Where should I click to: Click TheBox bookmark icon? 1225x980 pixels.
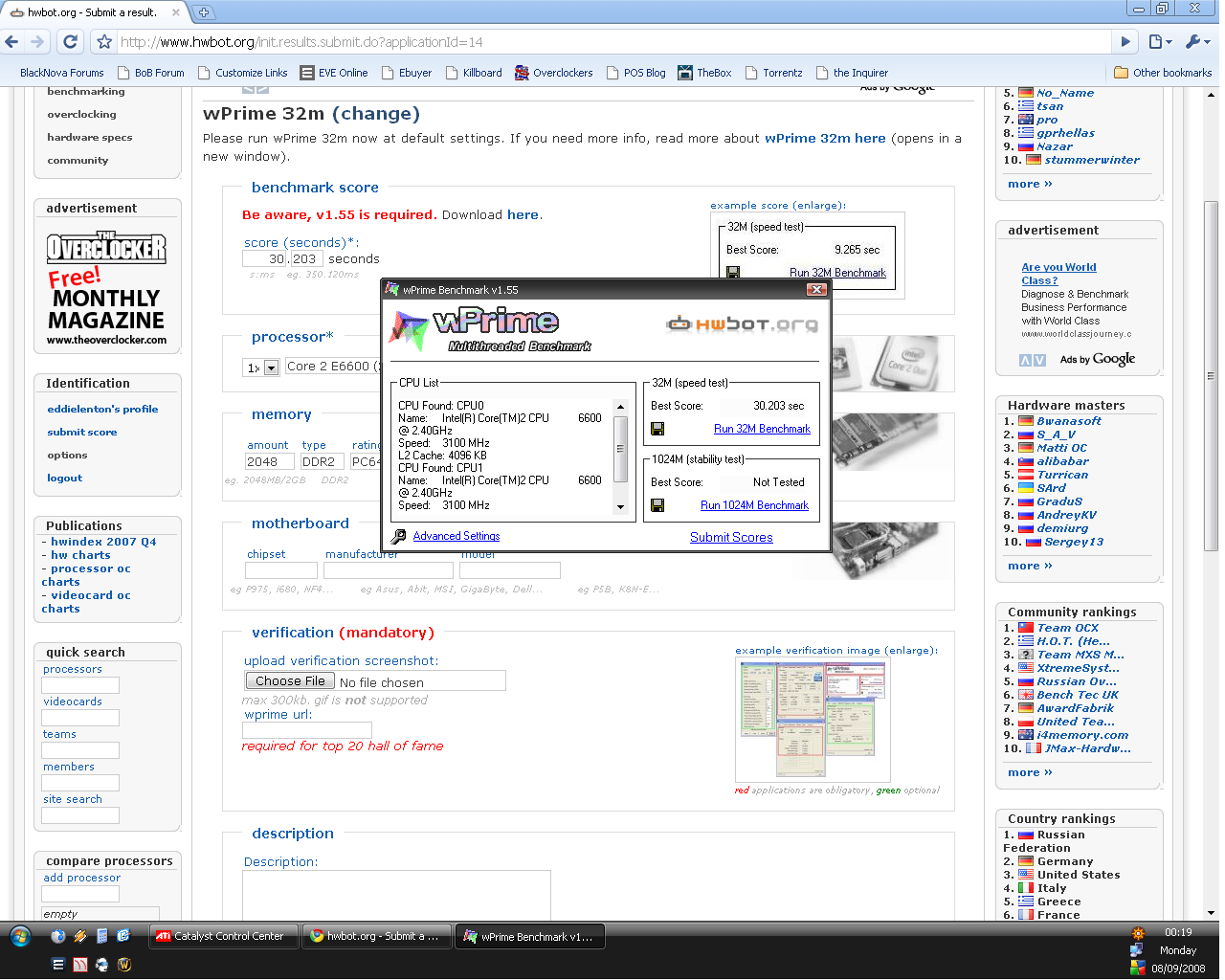tap(685, 73)
